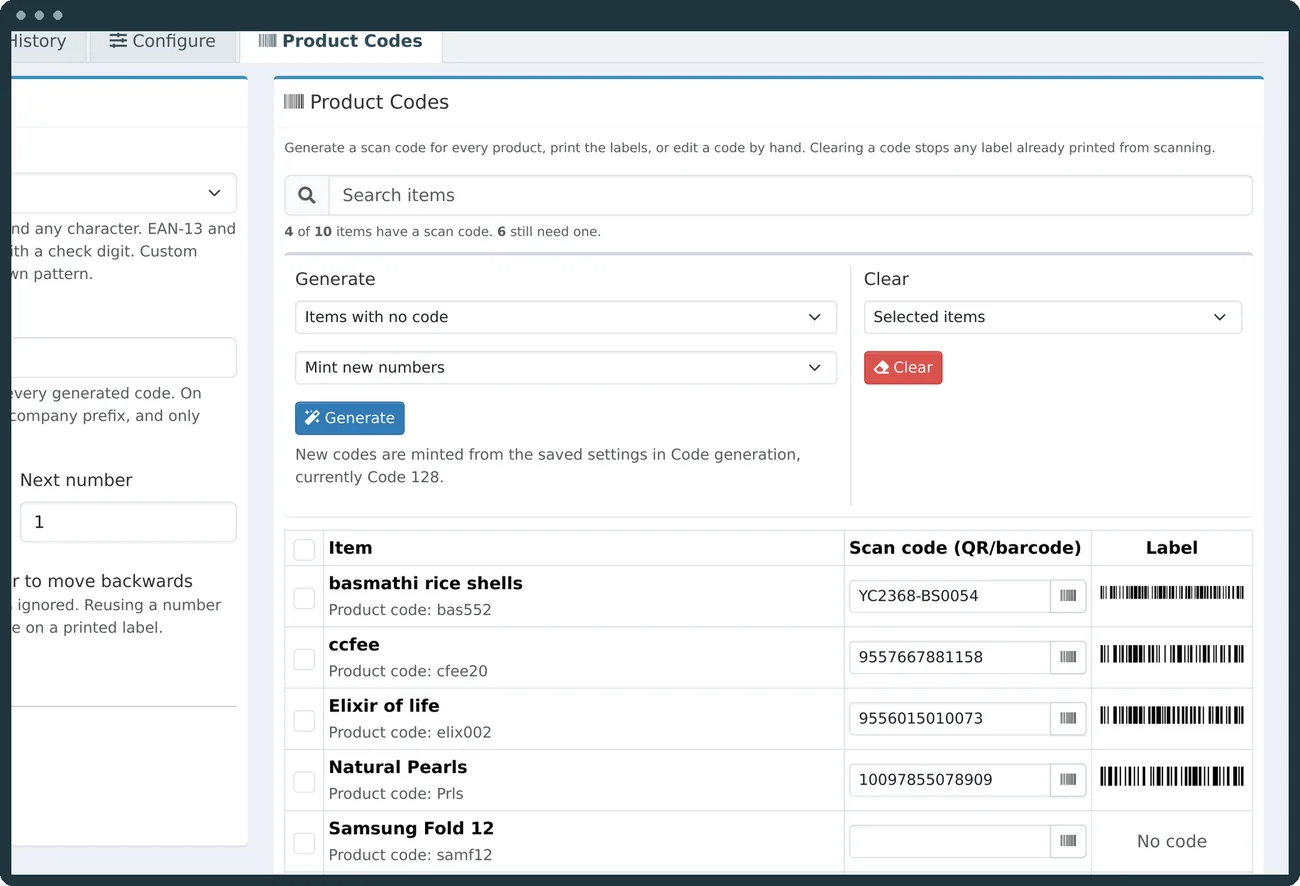Tick the select-all checkbox in table header
Viewport: 1300px width, 886px height.
(304, 549)
